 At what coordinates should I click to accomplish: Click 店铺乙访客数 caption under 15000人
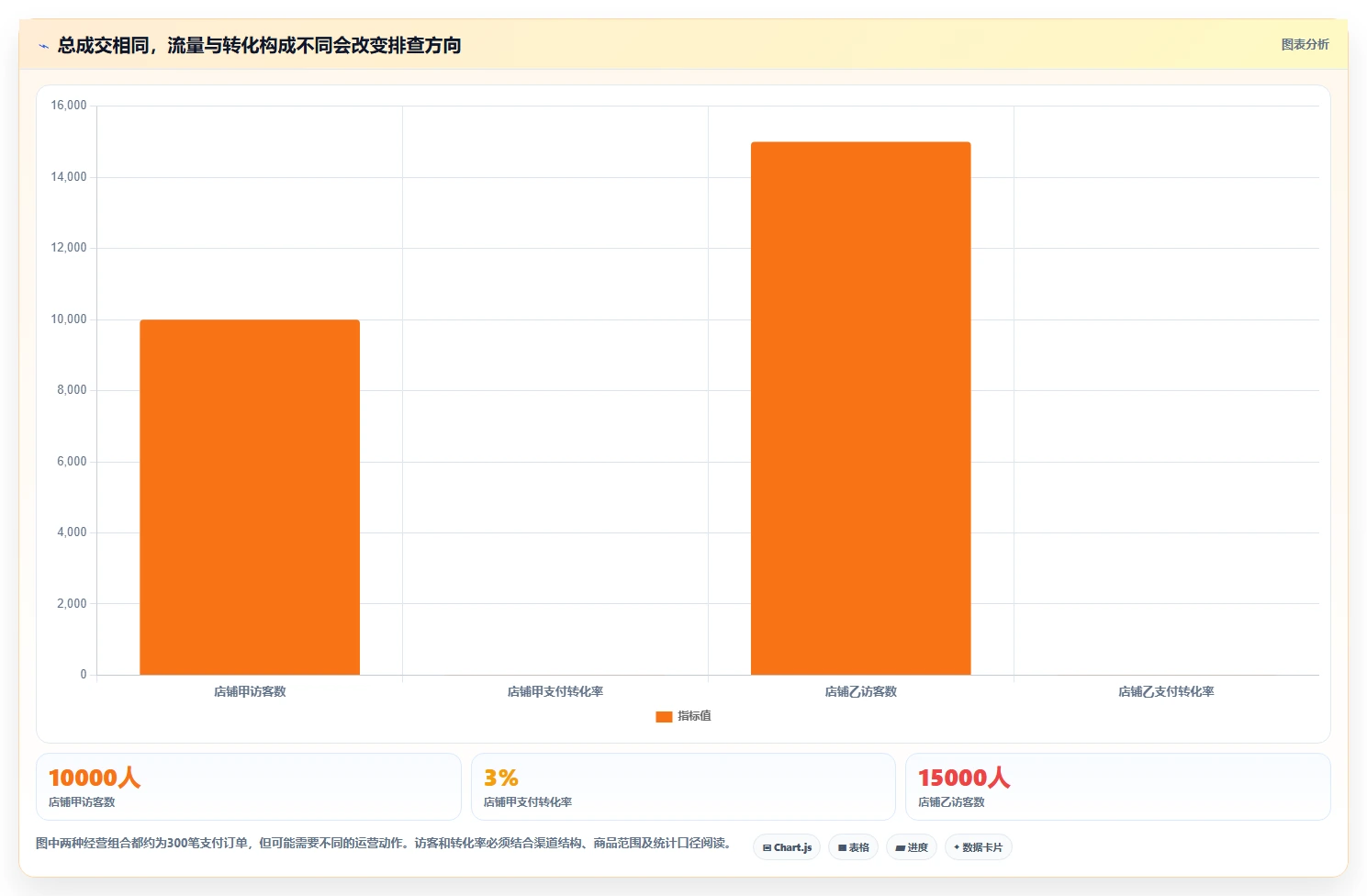pos(951,802)
